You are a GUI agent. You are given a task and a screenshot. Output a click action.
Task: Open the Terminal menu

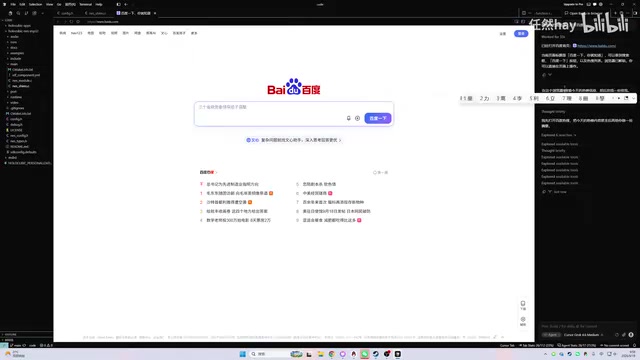[x=85, y=4]
